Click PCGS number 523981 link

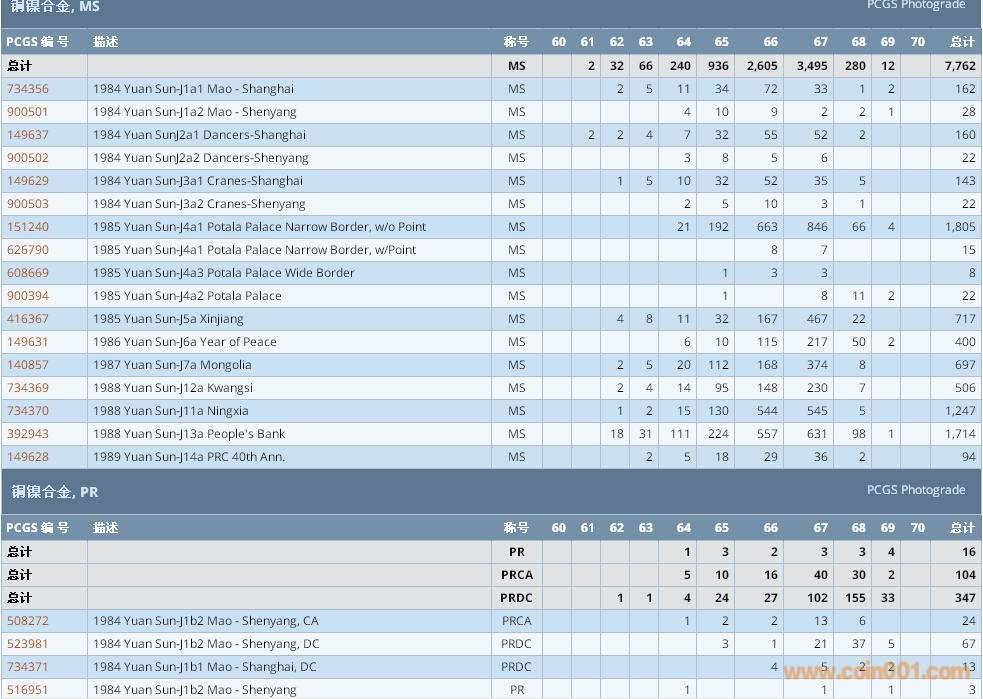point(28,644)
